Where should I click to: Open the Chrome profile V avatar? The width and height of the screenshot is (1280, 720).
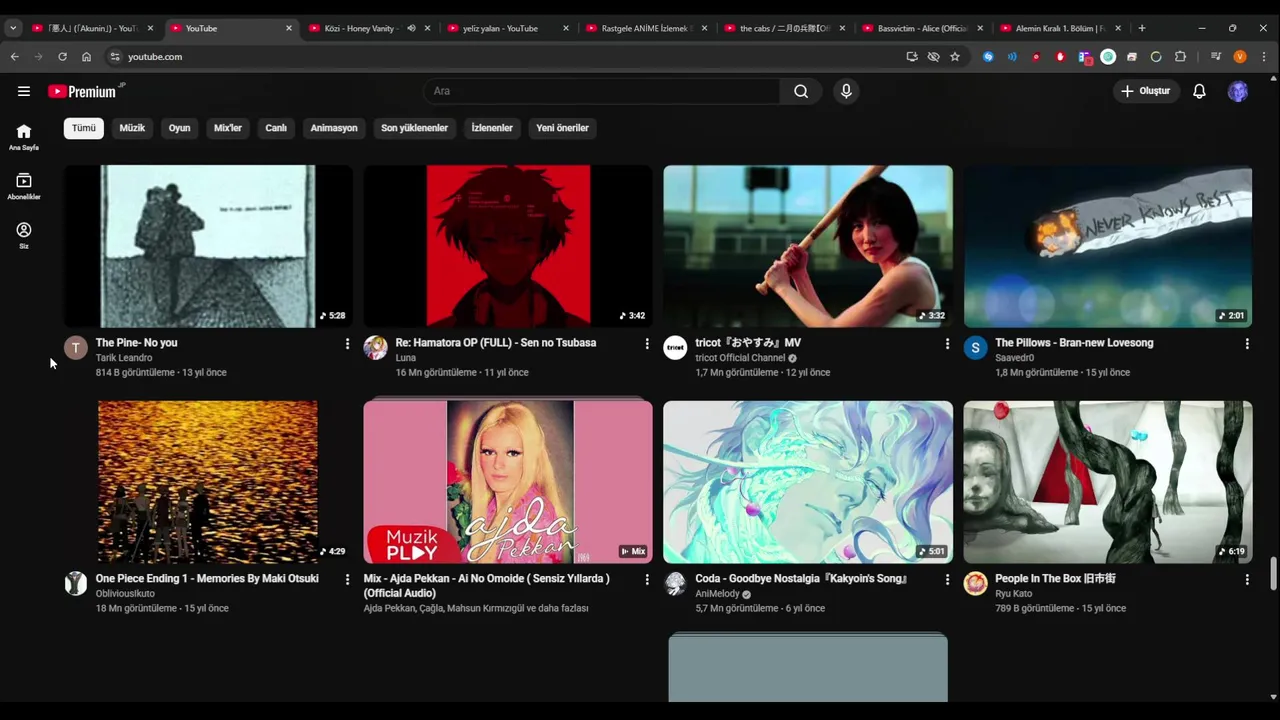1240,57
